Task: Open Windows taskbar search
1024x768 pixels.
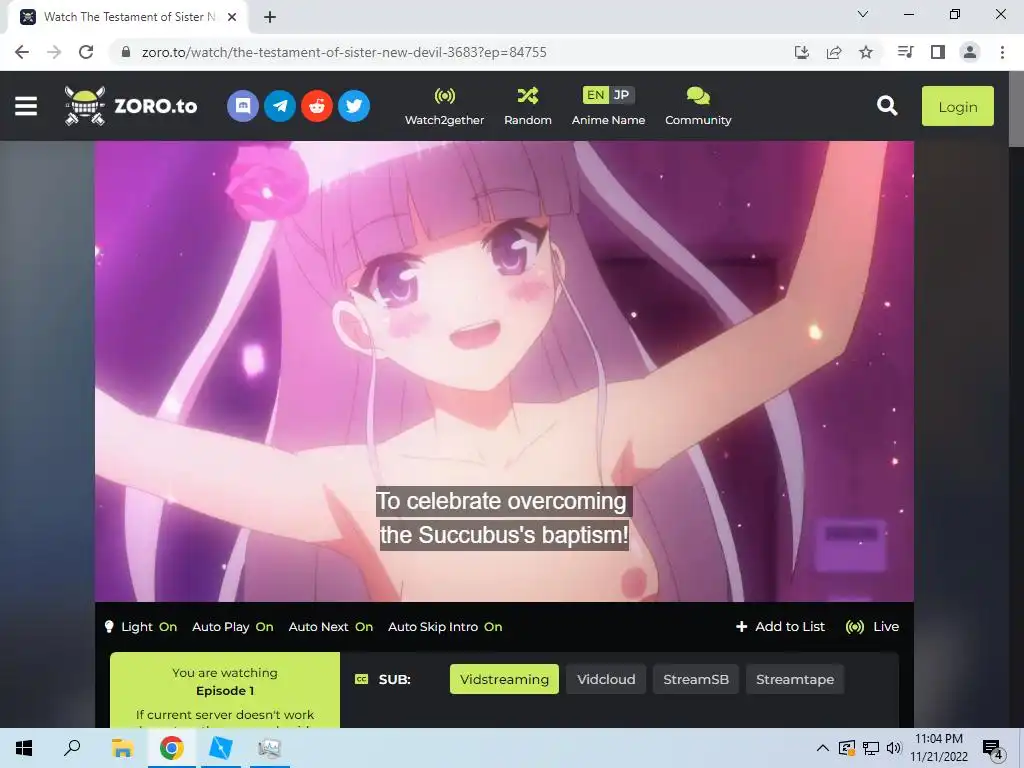Action: tap(72, 748)
